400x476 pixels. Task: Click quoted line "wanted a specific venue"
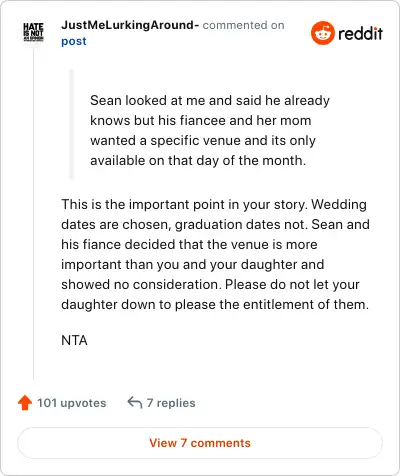click(203, 140)
